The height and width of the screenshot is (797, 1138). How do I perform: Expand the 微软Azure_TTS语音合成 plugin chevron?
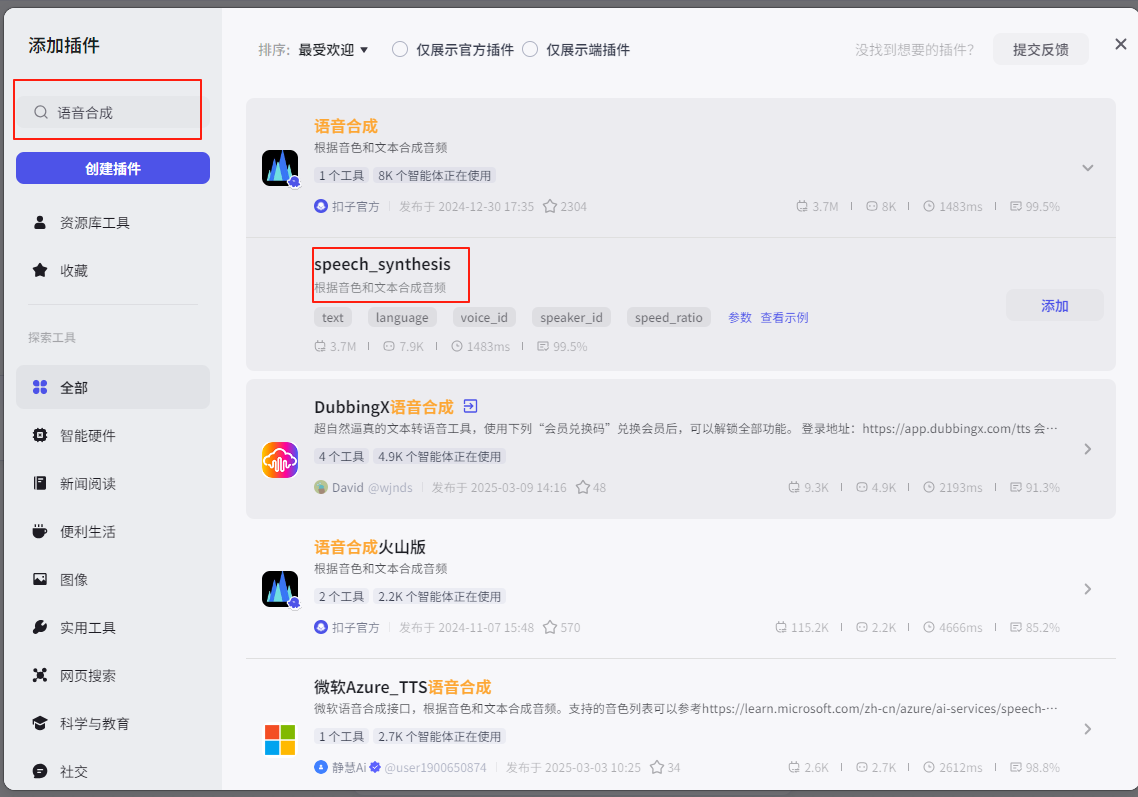coord(1087,729)
